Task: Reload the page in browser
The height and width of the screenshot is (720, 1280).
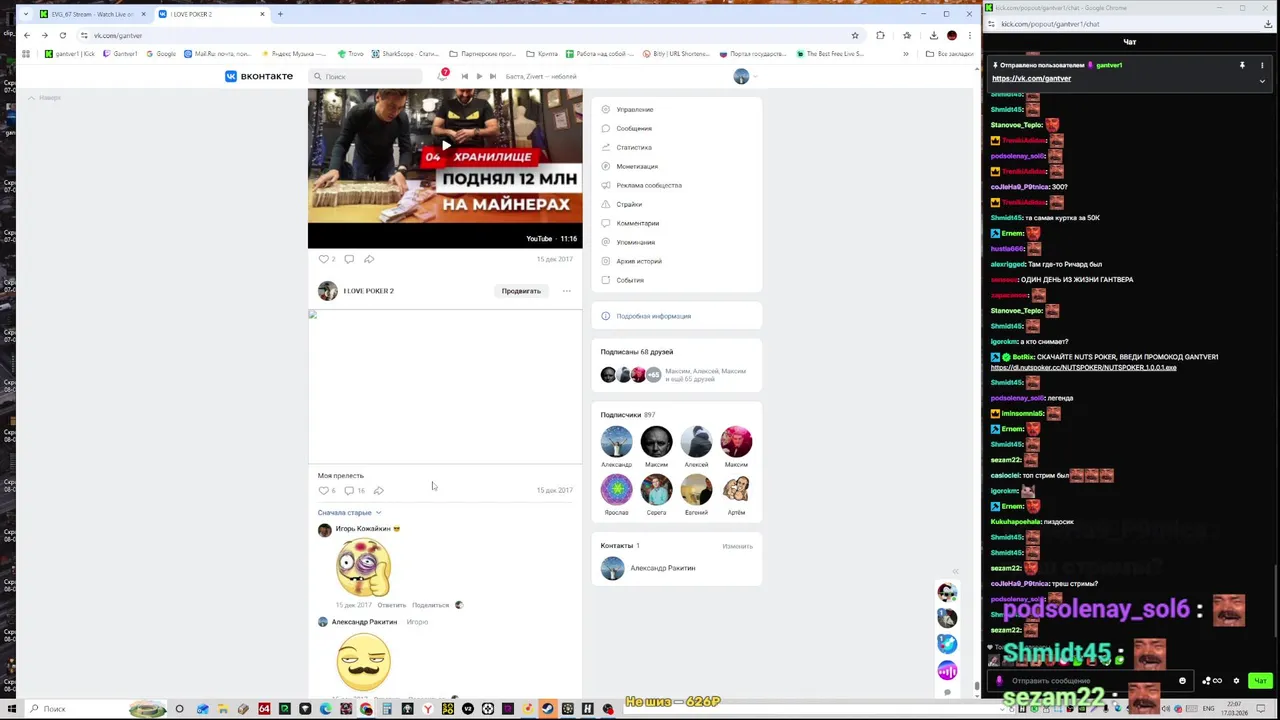Action: click(62, 35)
